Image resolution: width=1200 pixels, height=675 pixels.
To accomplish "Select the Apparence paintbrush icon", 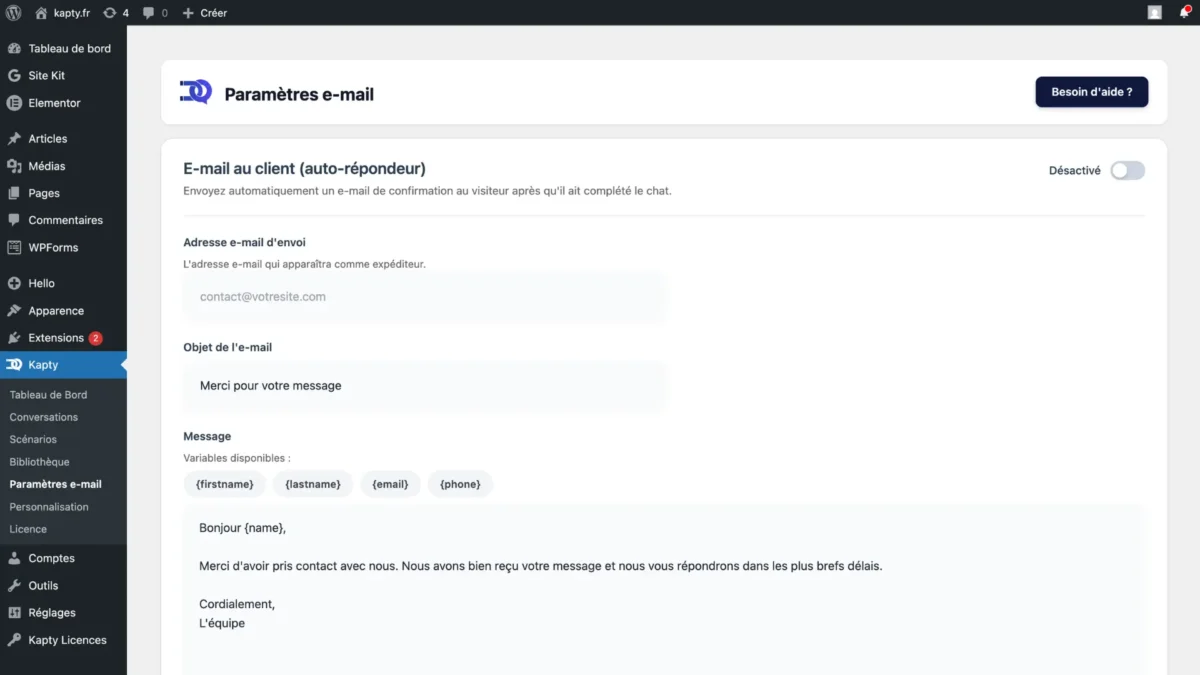I will (x=15, y=310).
